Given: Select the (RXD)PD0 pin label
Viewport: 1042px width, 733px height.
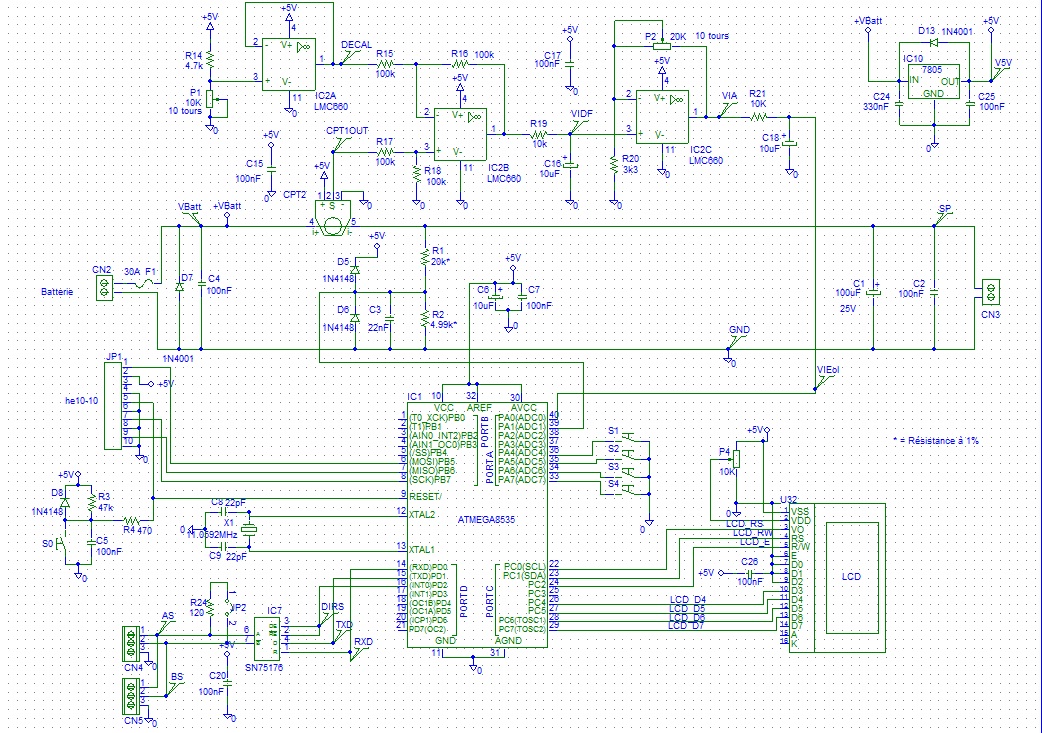Looking at the screenshot, I should [429, 568].
